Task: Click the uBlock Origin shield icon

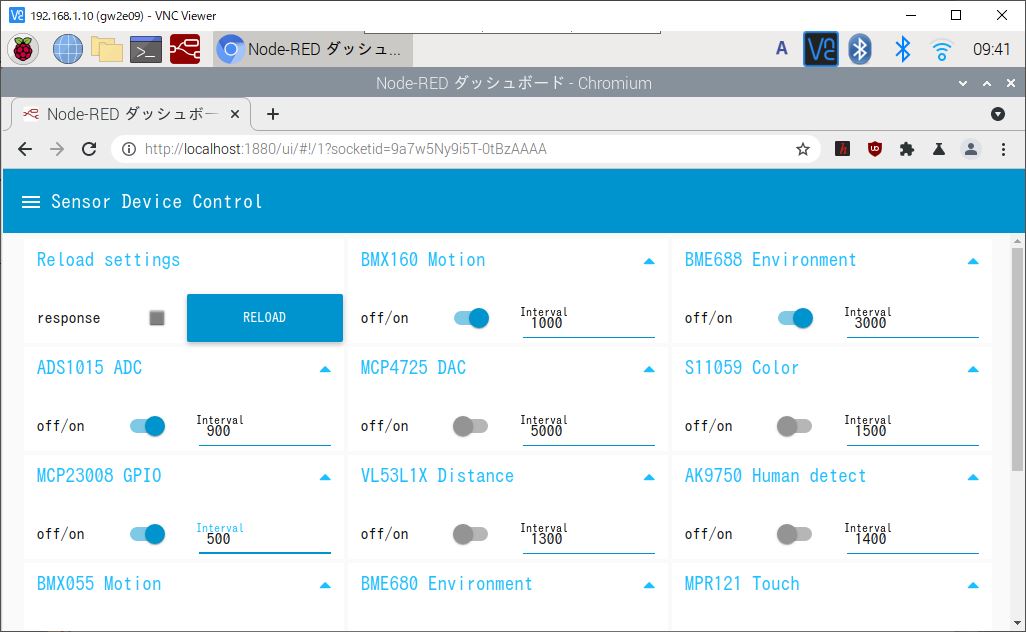Action: tap(875, 149)
